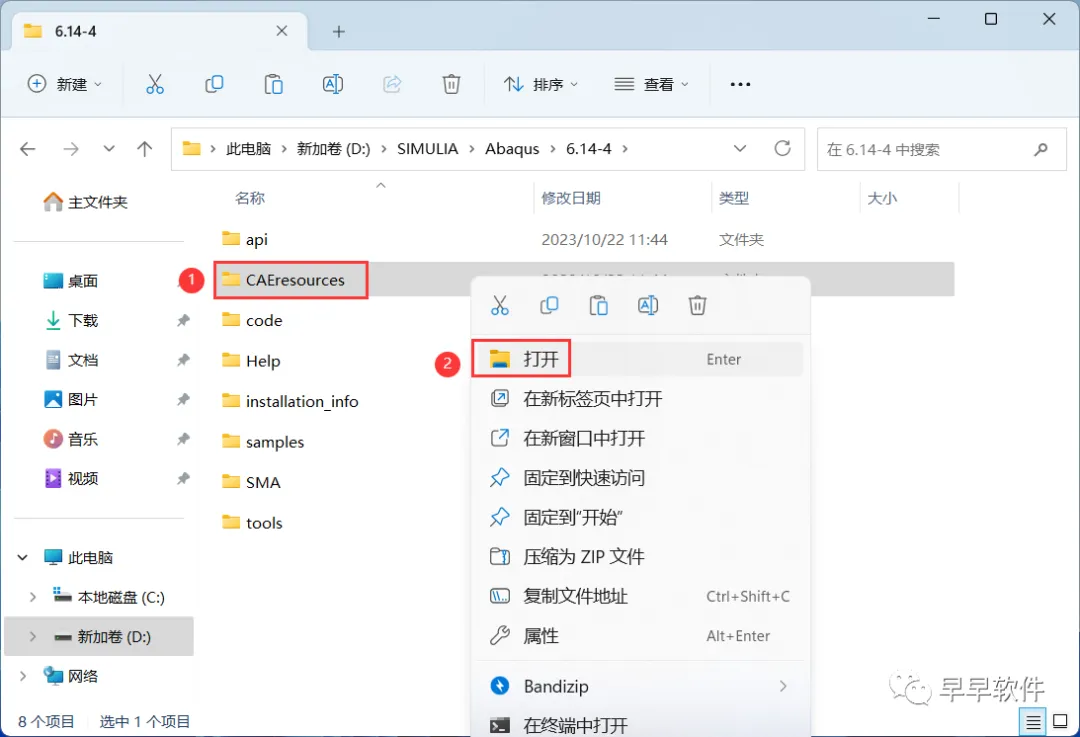
Task: Open 文档 in the sidebar
Action: point(71,360)
